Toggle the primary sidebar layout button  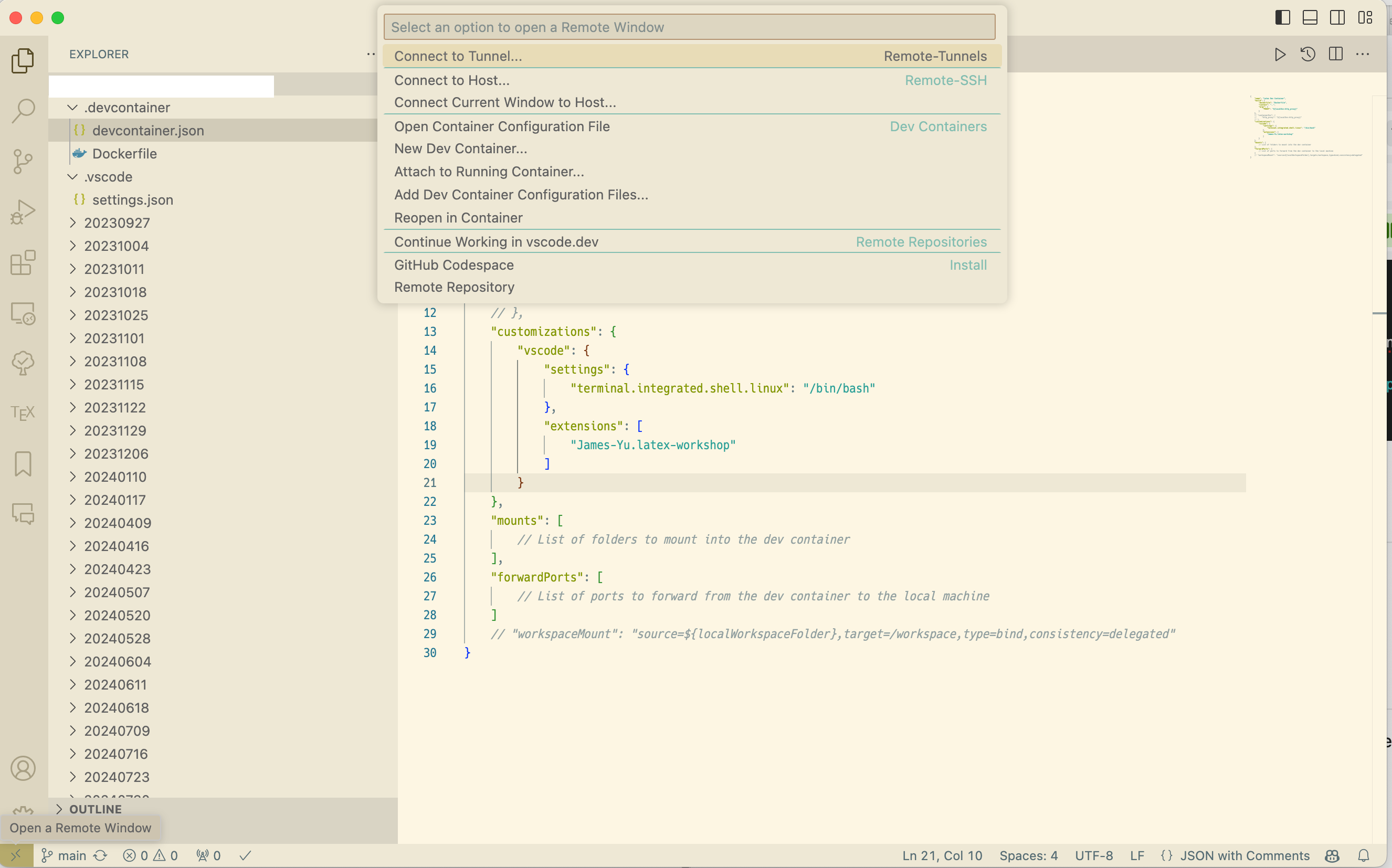point(1282,18)
